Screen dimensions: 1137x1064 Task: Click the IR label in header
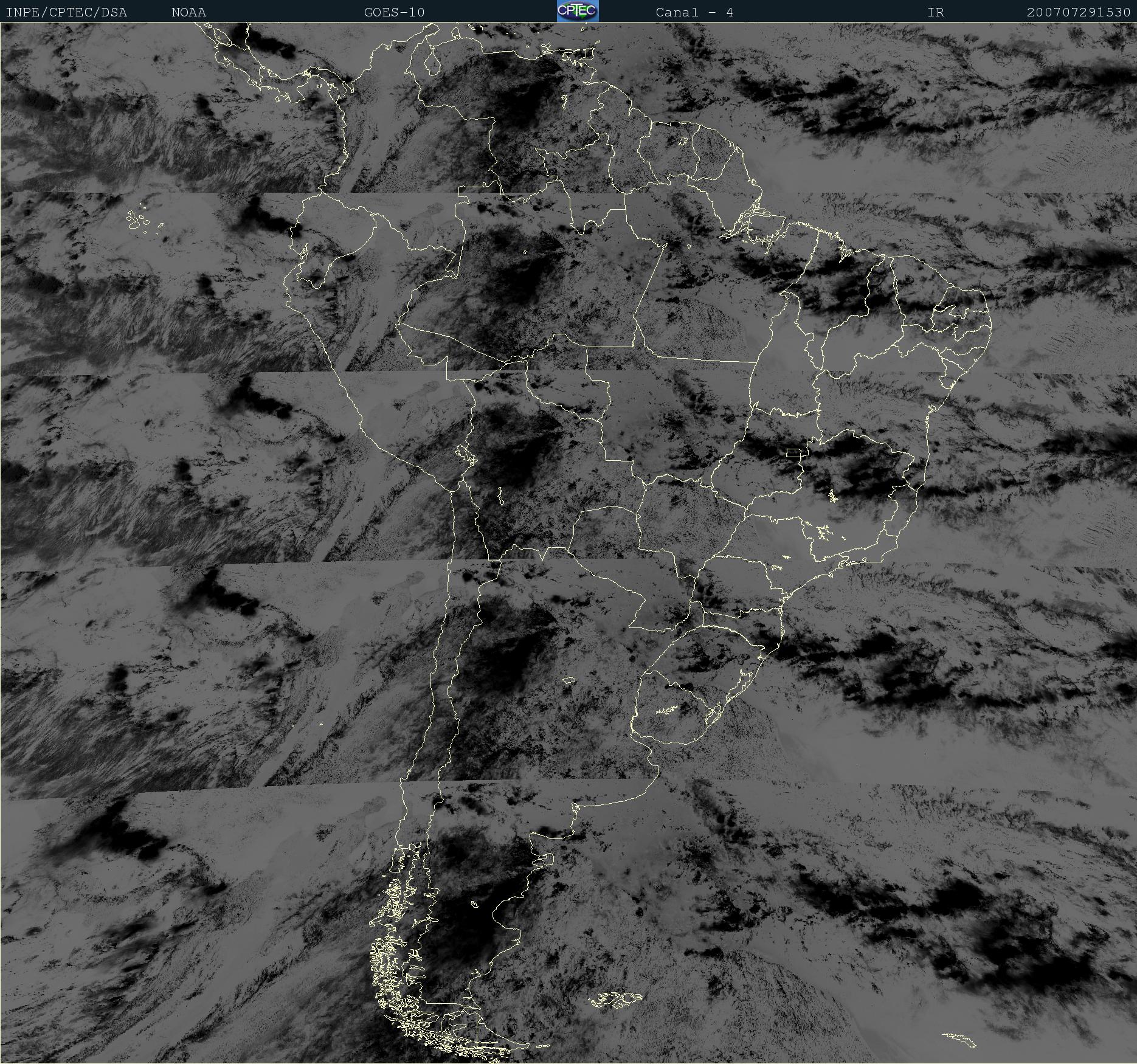pyautogui.click(x=936, y=12)
